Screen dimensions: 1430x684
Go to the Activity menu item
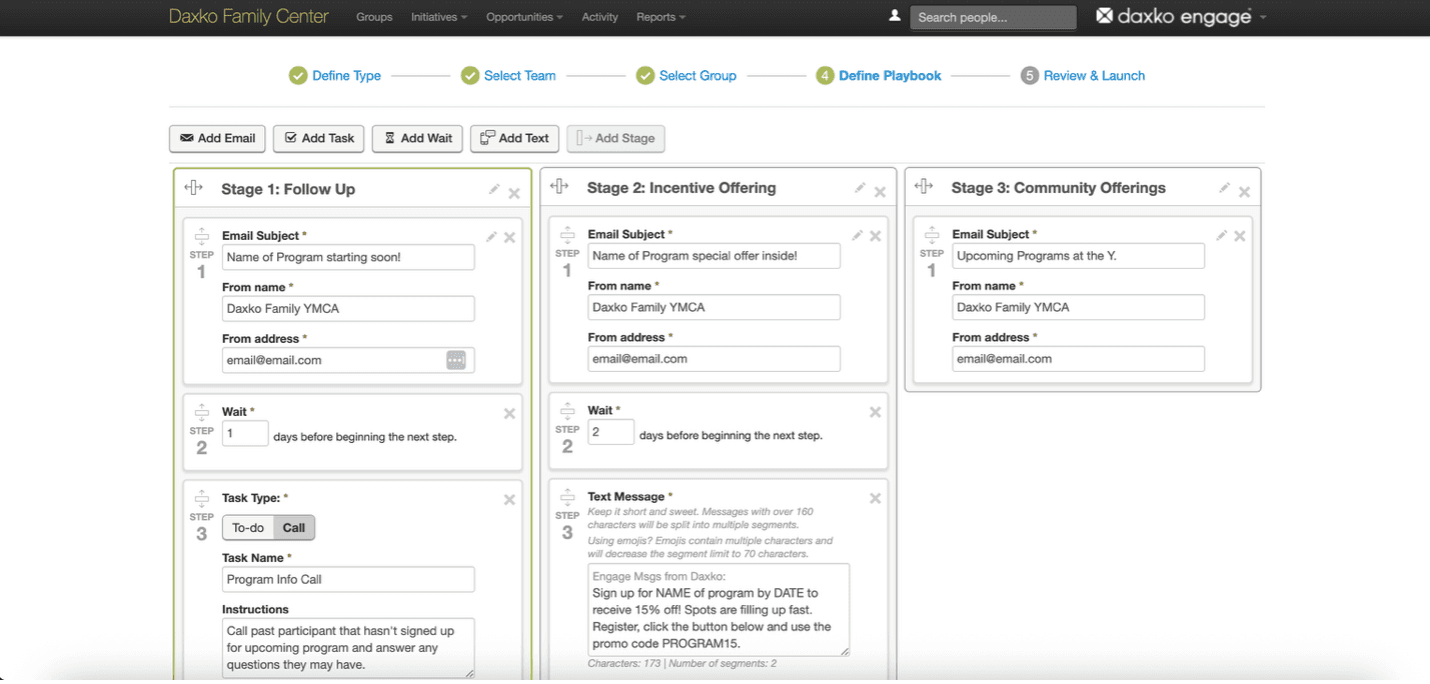tap(600, 17)
